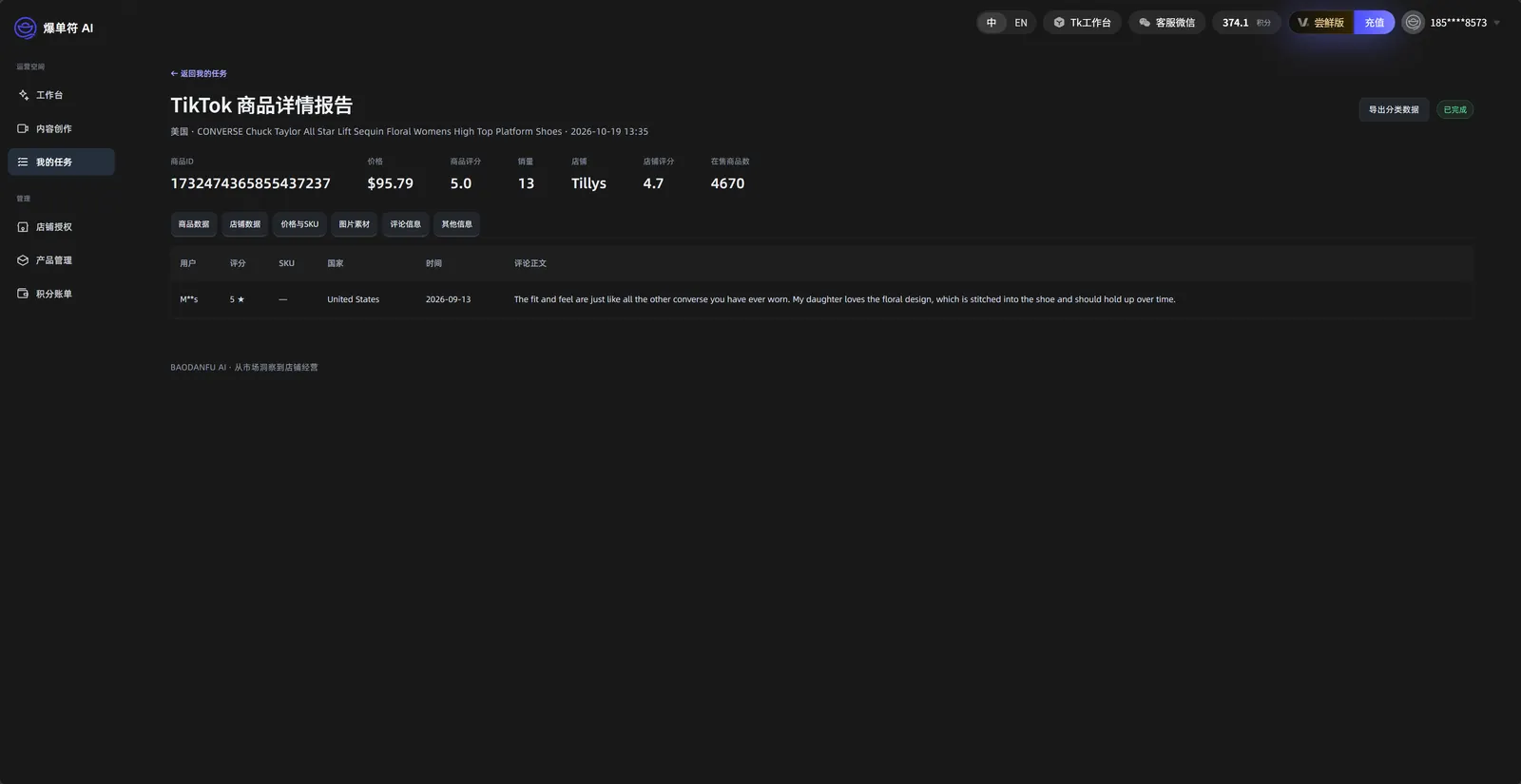
Task: Click the 374.1 积分 balance
Action: click(1246, 23)
